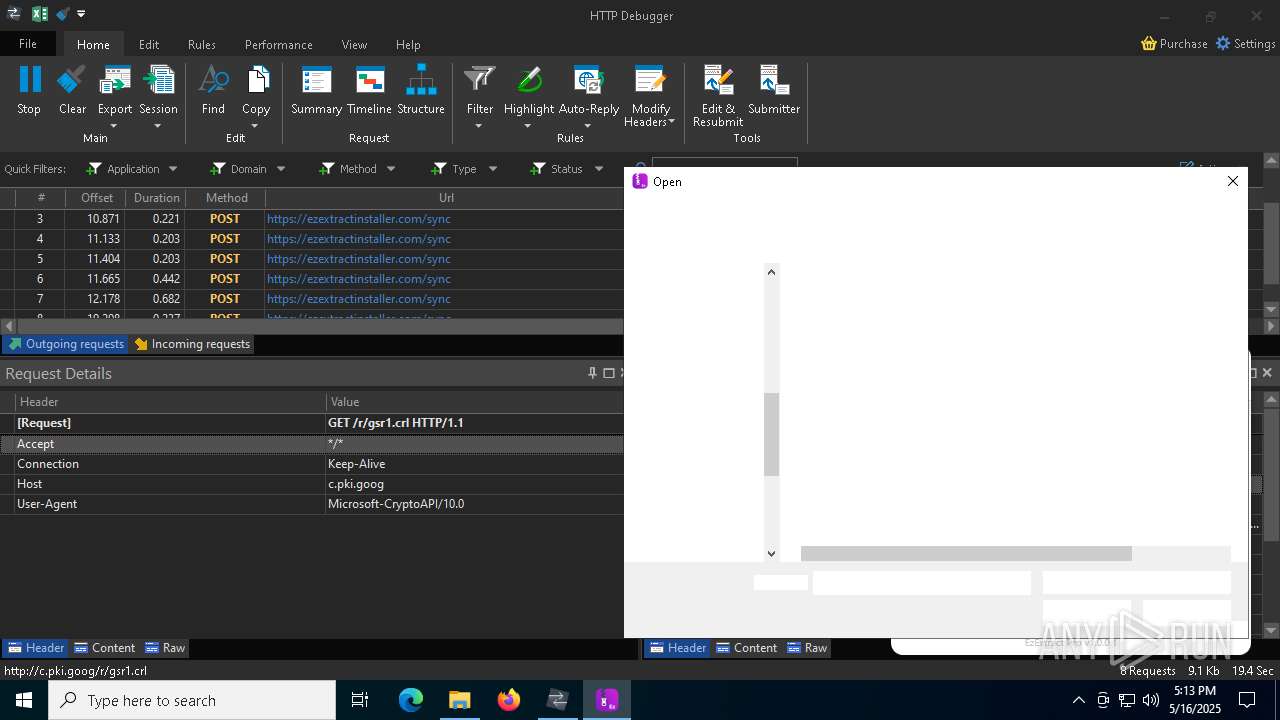Sort by the Offset column header
The height and width of the screenshot is (720, 1280).
pos(97,198)
